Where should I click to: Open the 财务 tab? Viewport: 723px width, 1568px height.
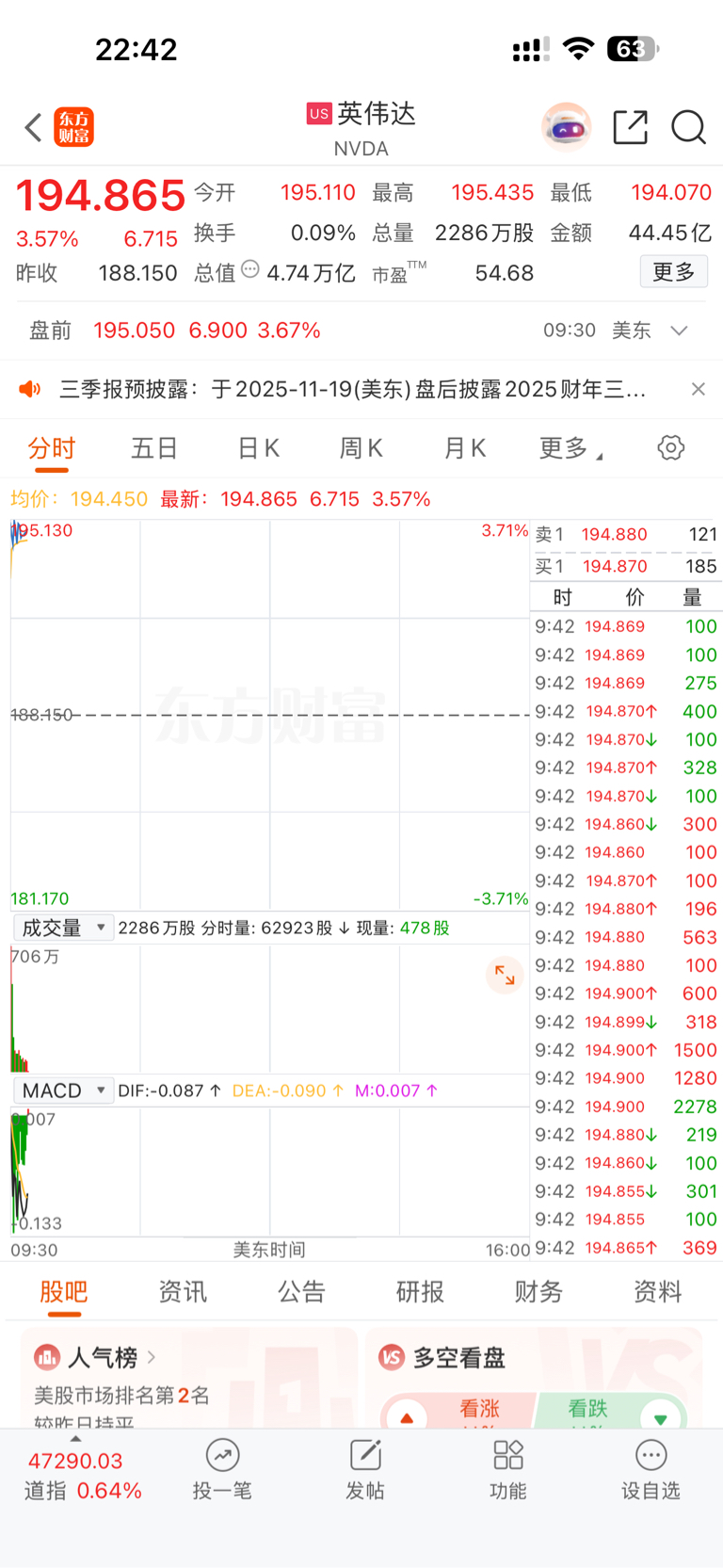(x=538, y=1291)
